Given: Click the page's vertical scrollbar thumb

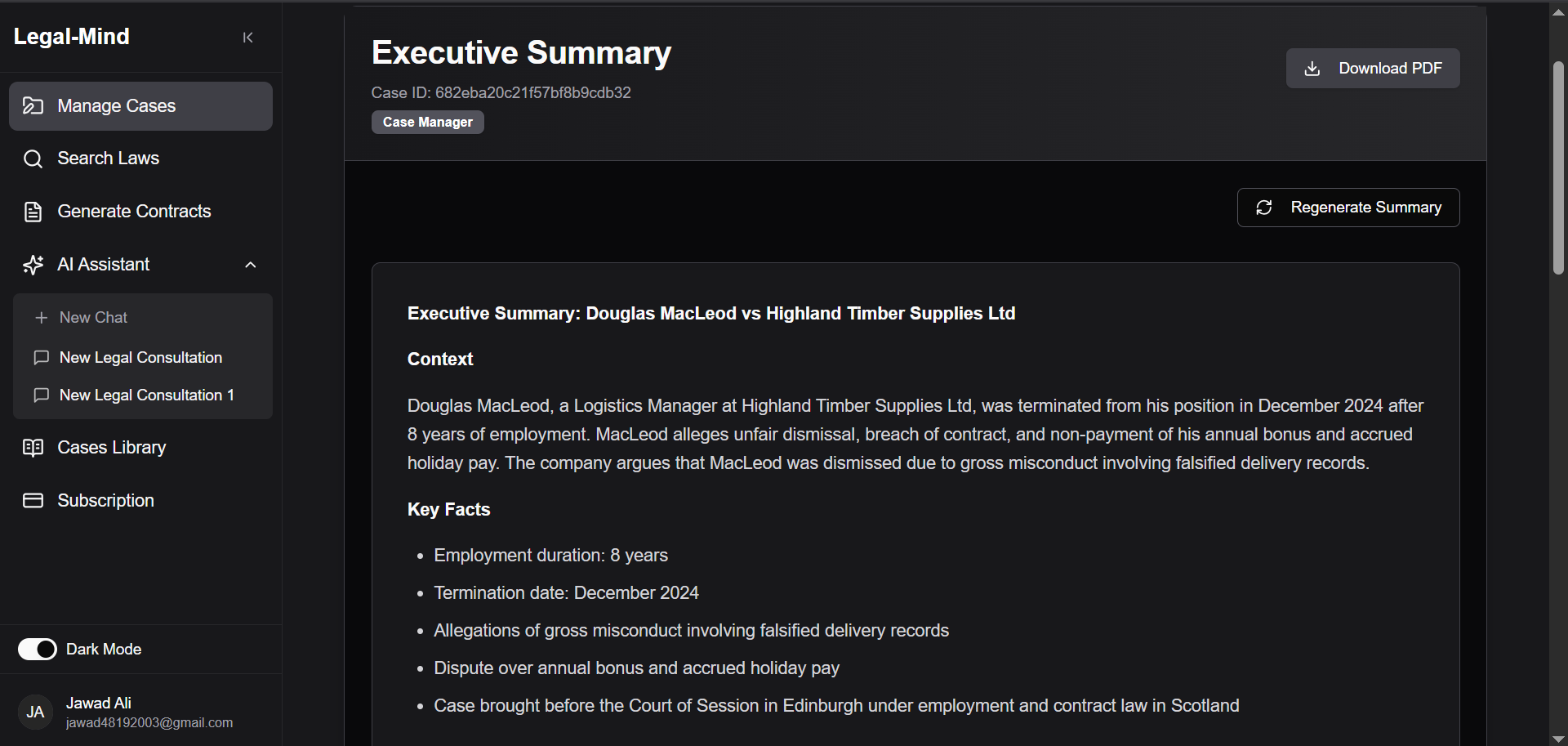Looking at the screenshot, I should (1558, 168).
